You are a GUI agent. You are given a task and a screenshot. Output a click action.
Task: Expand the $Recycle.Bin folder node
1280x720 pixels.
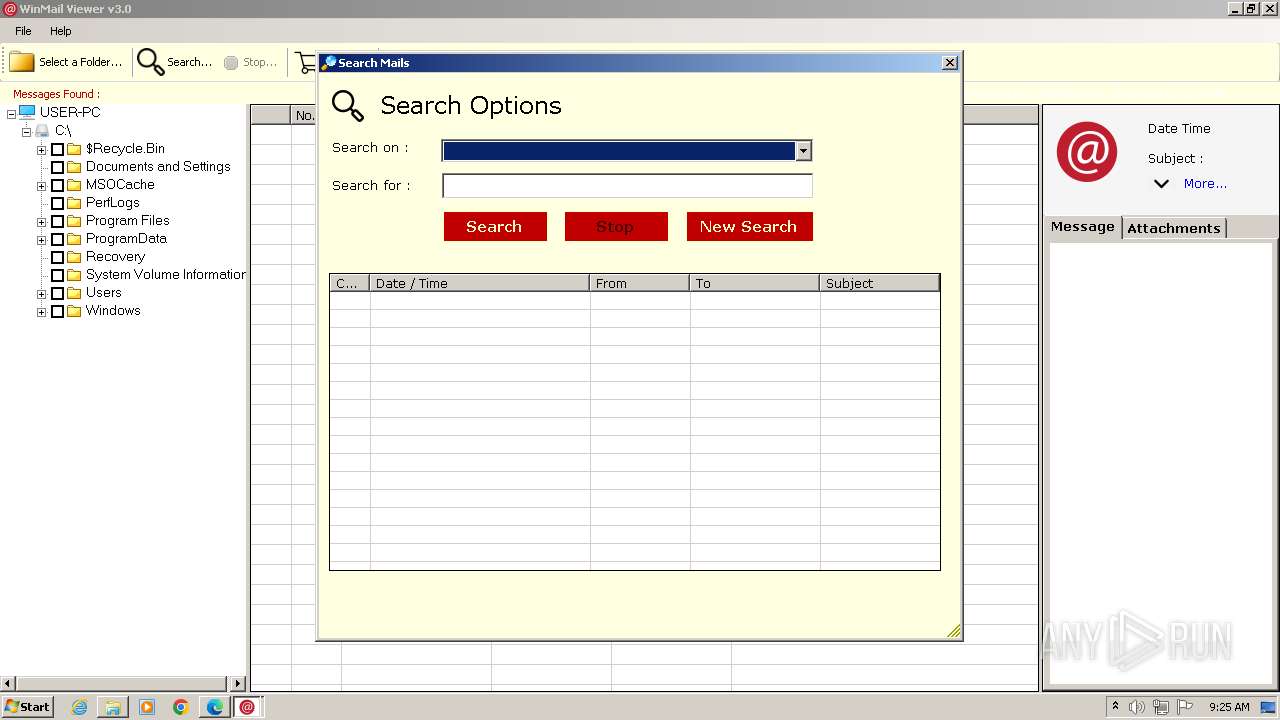coord(41,150)
